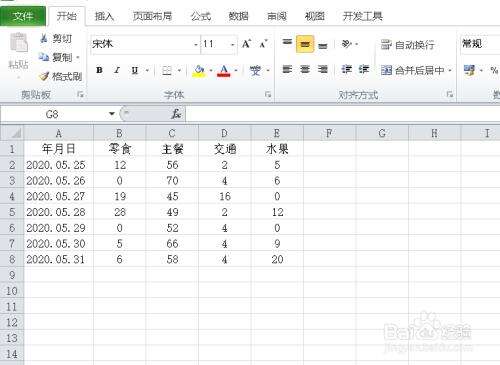Switch to the 视图 tab
The image size is (500, 365).
[x=315, y=16]
